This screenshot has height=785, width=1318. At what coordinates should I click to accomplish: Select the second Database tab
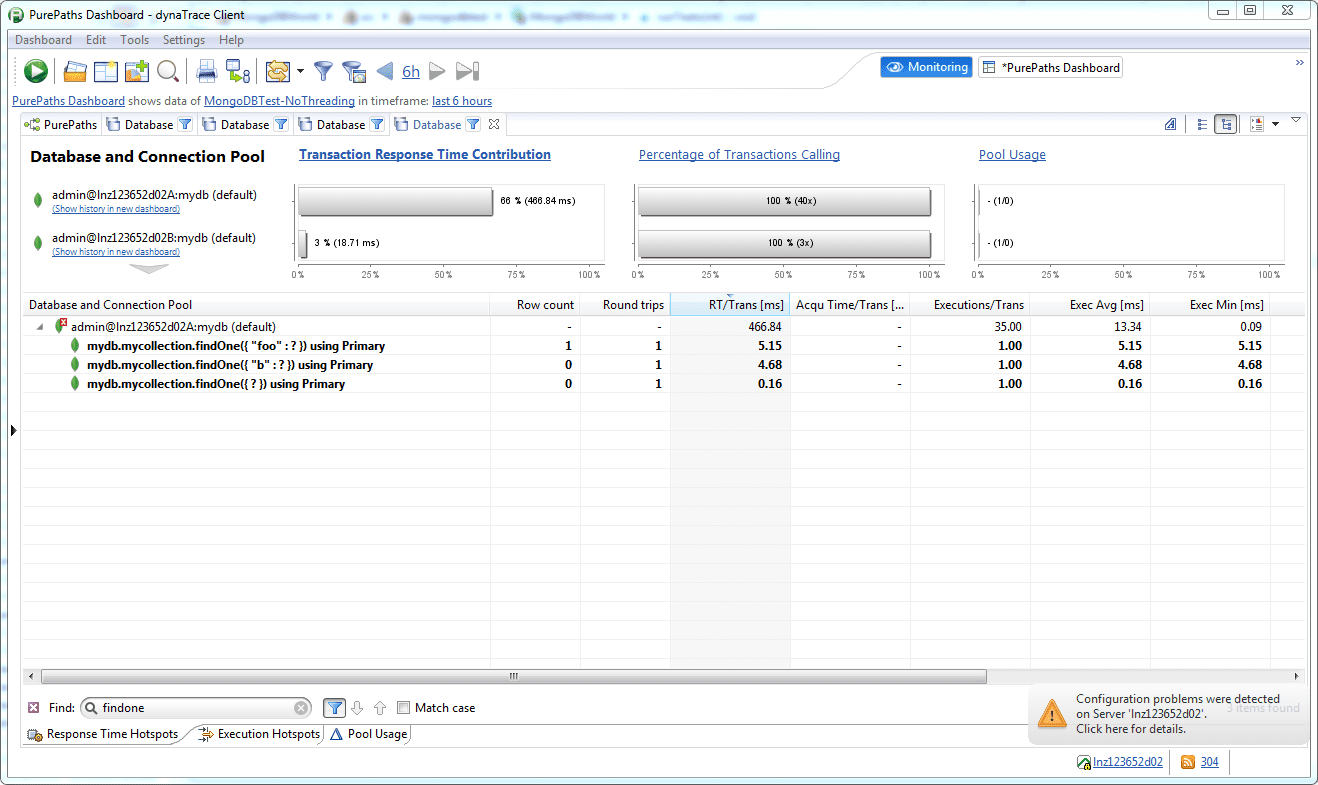pyautogui.click(x=244, y=125)
